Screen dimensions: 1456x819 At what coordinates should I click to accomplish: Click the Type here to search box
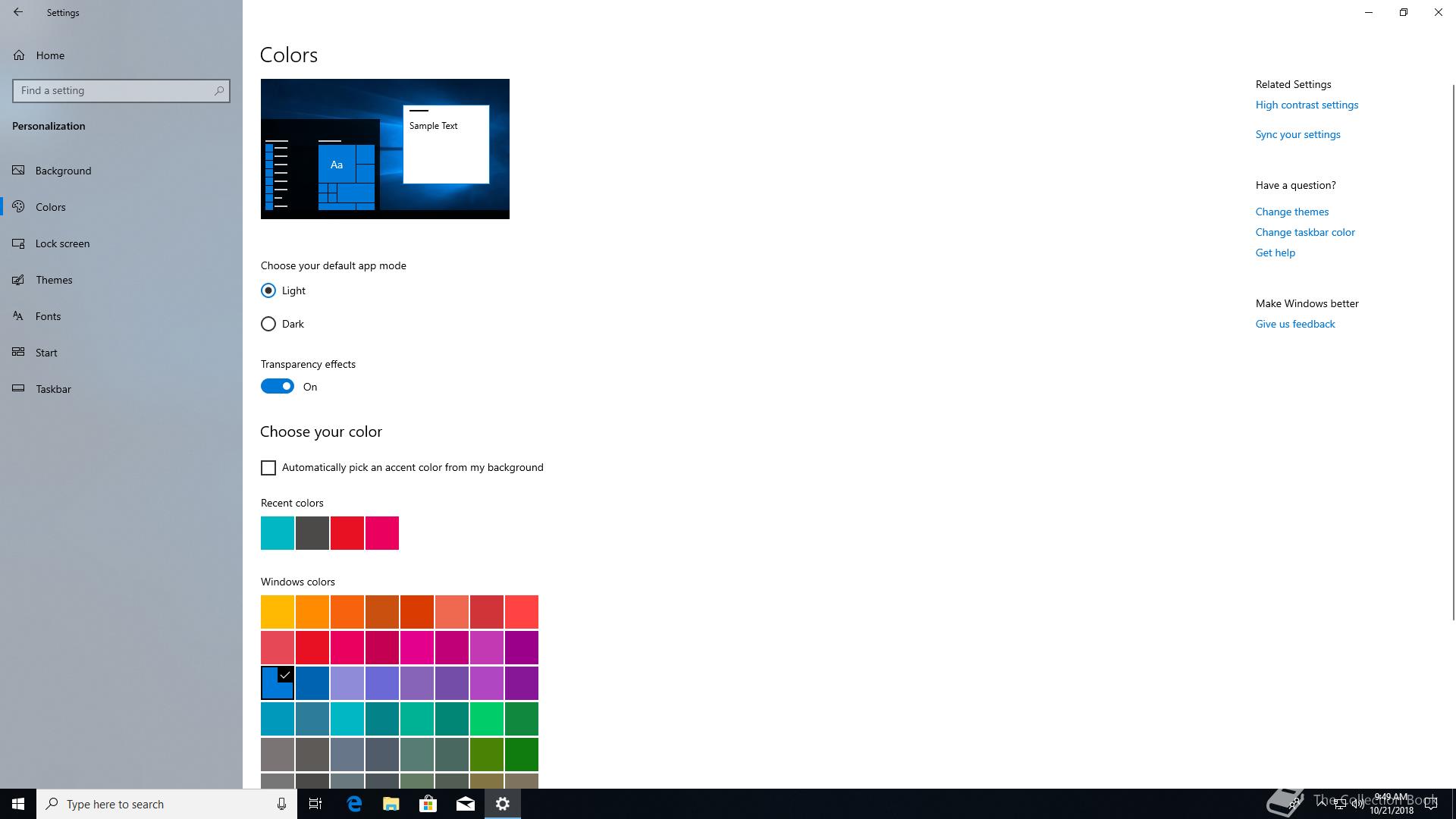pyautogui.click(x=167, y=804)
